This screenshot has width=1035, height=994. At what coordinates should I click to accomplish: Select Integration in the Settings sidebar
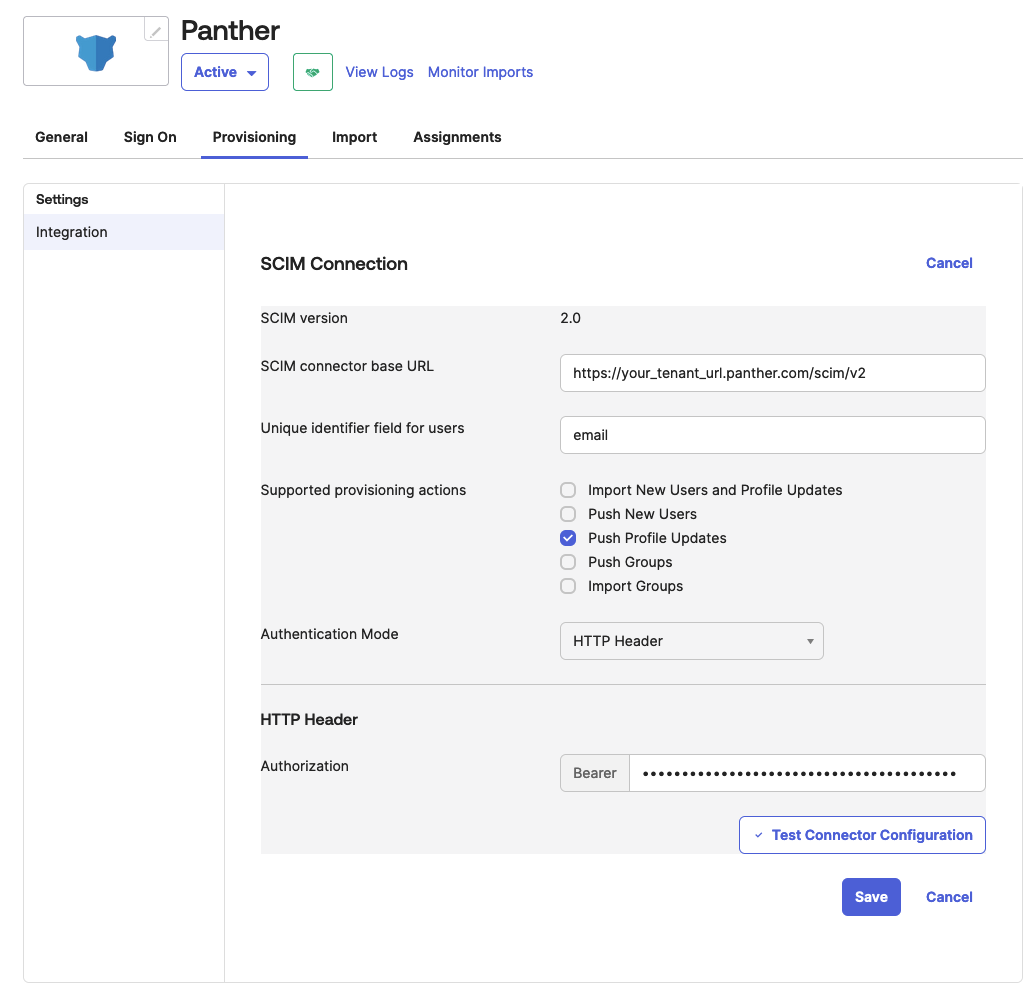pyautogui.click(x=71, y=231)
